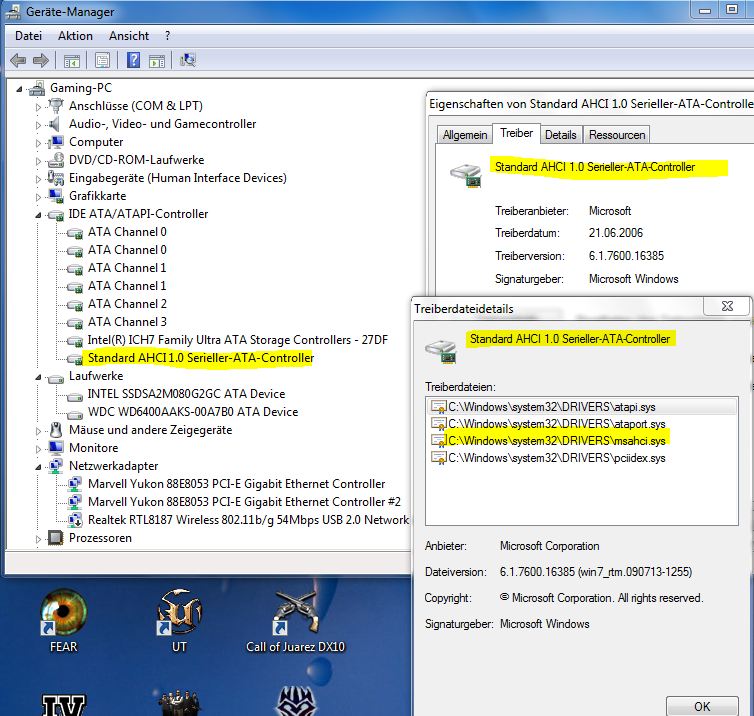754x716 pixels.
Task: Select Intel(R) ICH7 Family Ultra ATA item
Action: [x=237, y=340]
